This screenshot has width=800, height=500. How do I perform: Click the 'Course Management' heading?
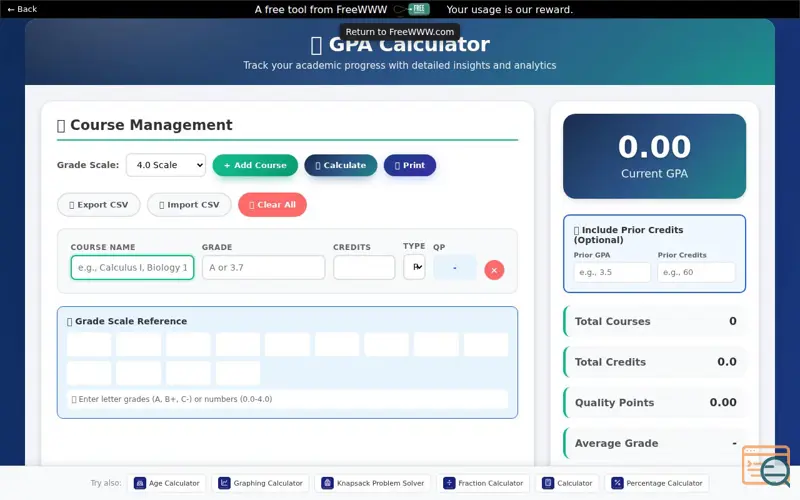[145, 125]
